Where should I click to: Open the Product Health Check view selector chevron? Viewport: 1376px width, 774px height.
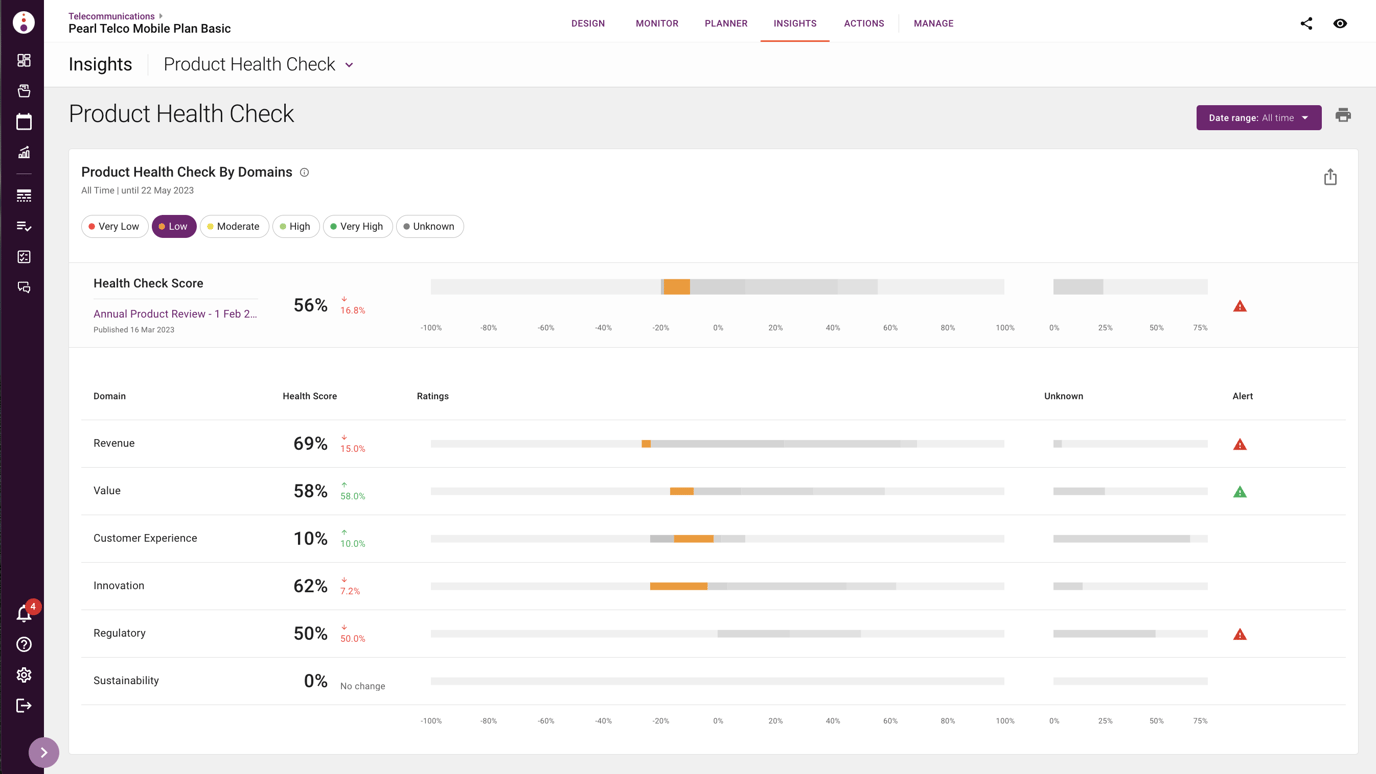click(x=348, y=64)
